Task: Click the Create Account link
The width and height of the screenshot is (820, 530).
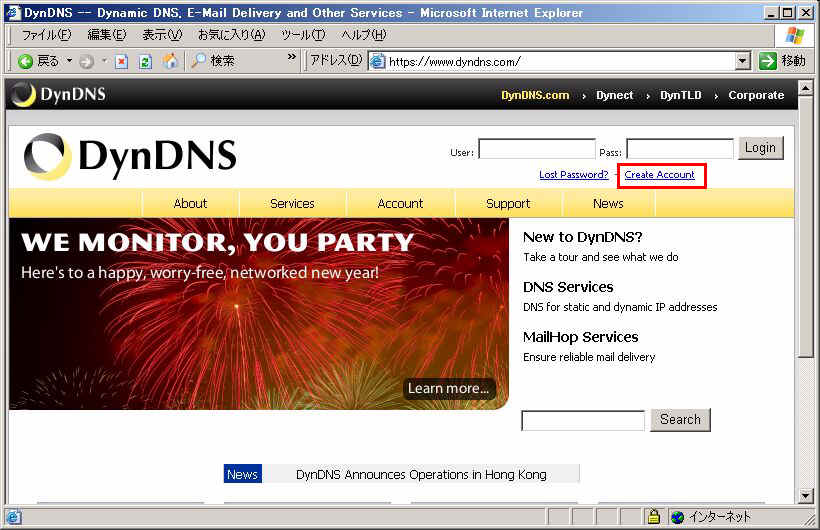Action: click(x=659, y=175)
